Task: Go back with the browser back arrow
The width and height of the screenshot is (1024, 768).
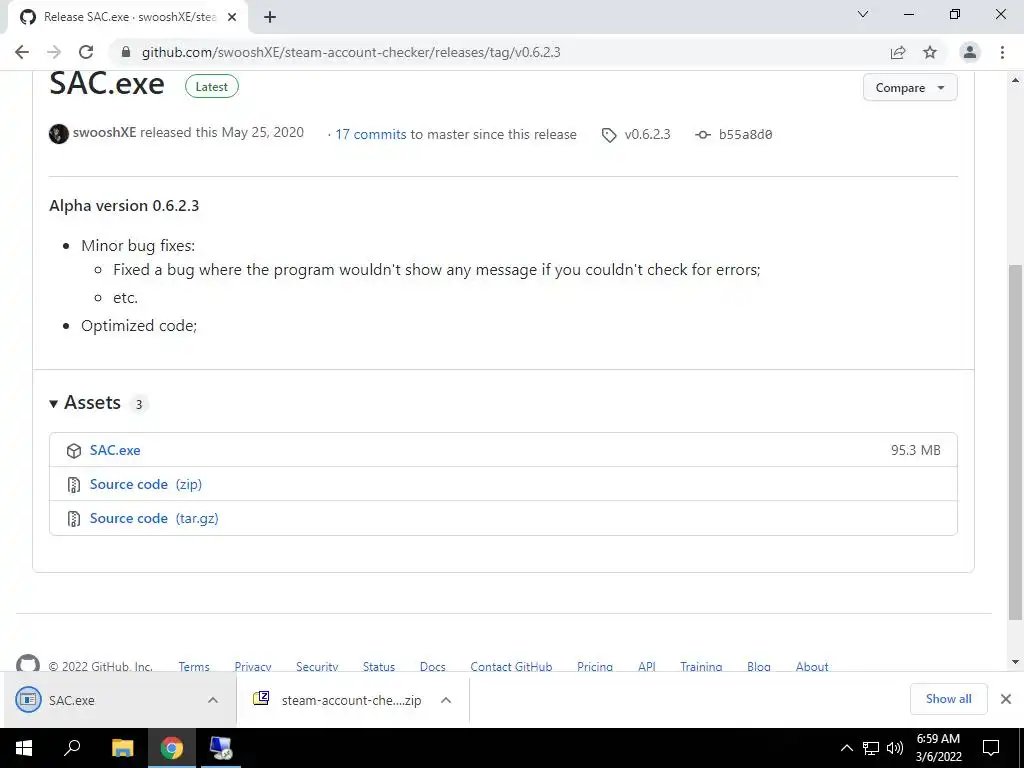Action: pyautogui.click(x=22, y=52)
